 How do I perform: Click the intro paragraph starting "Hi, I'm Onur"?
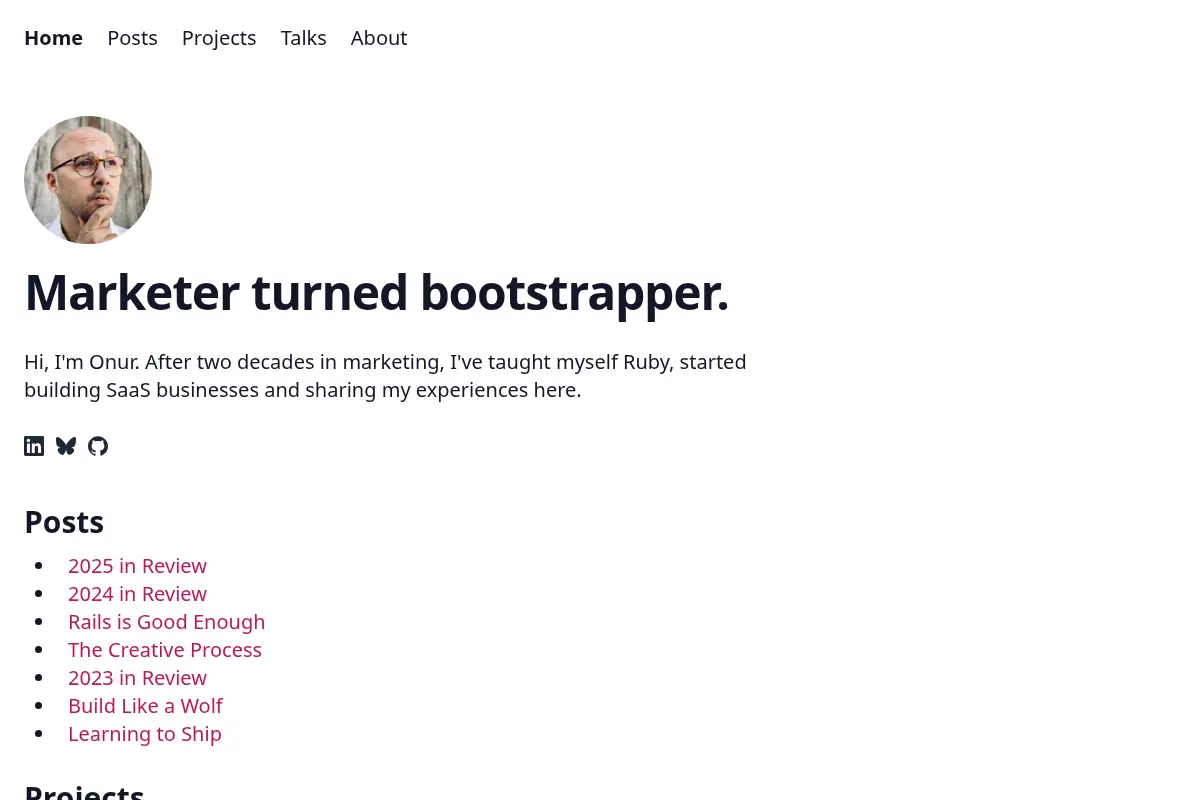pos(385,376)
